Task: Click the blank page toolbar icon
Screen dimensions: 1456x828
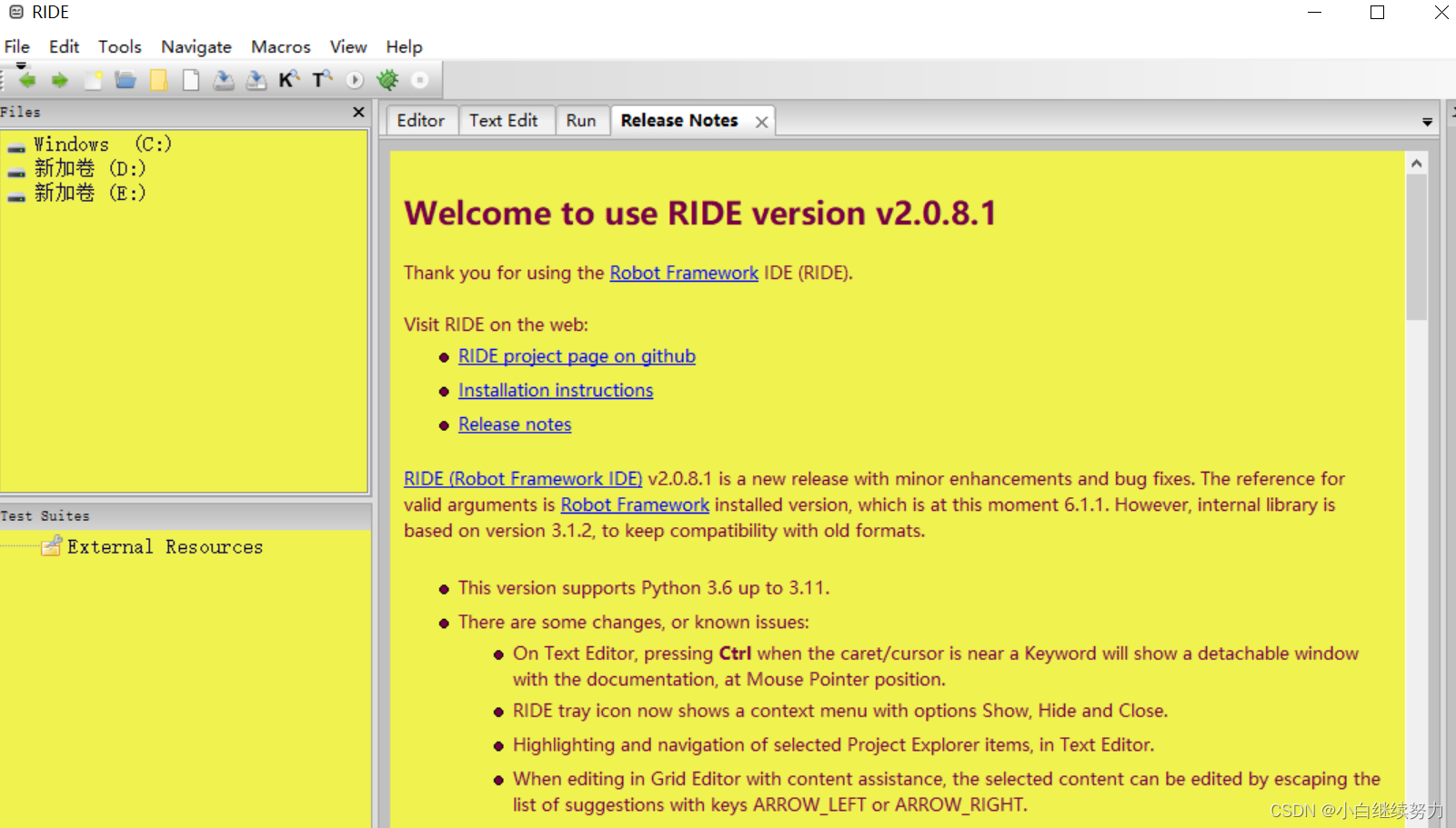Action: pyautogui.click(x=191, y=81)
